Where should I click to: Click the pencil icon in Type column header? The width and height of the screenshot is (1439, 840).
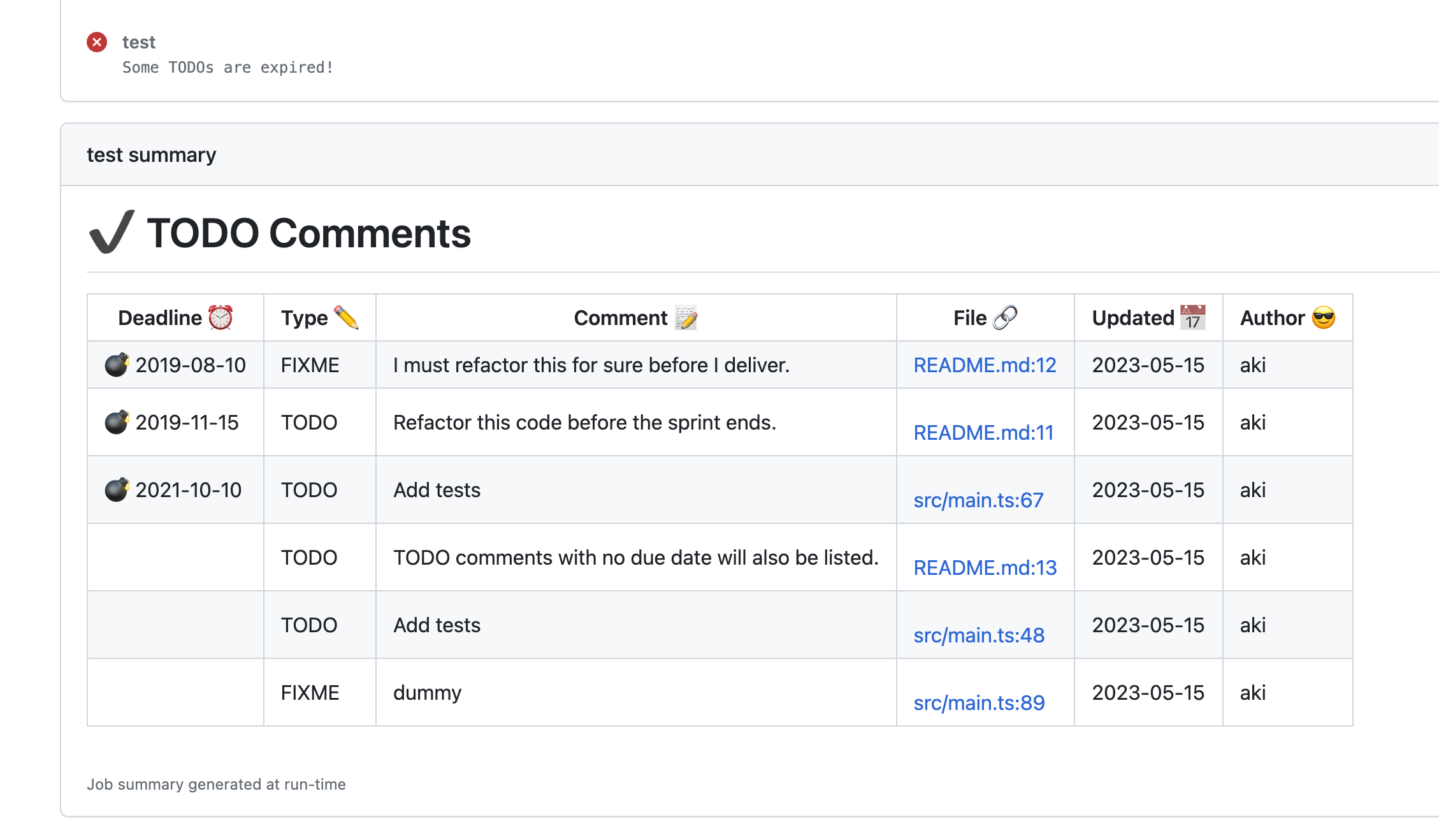point(347,316)
